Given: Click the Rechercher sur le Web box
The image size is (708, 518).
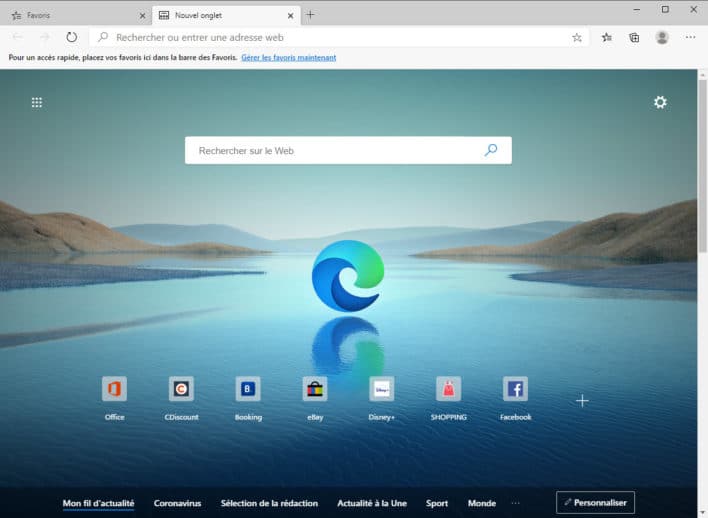Looking at the screenshot, I should tap(348, 150).
